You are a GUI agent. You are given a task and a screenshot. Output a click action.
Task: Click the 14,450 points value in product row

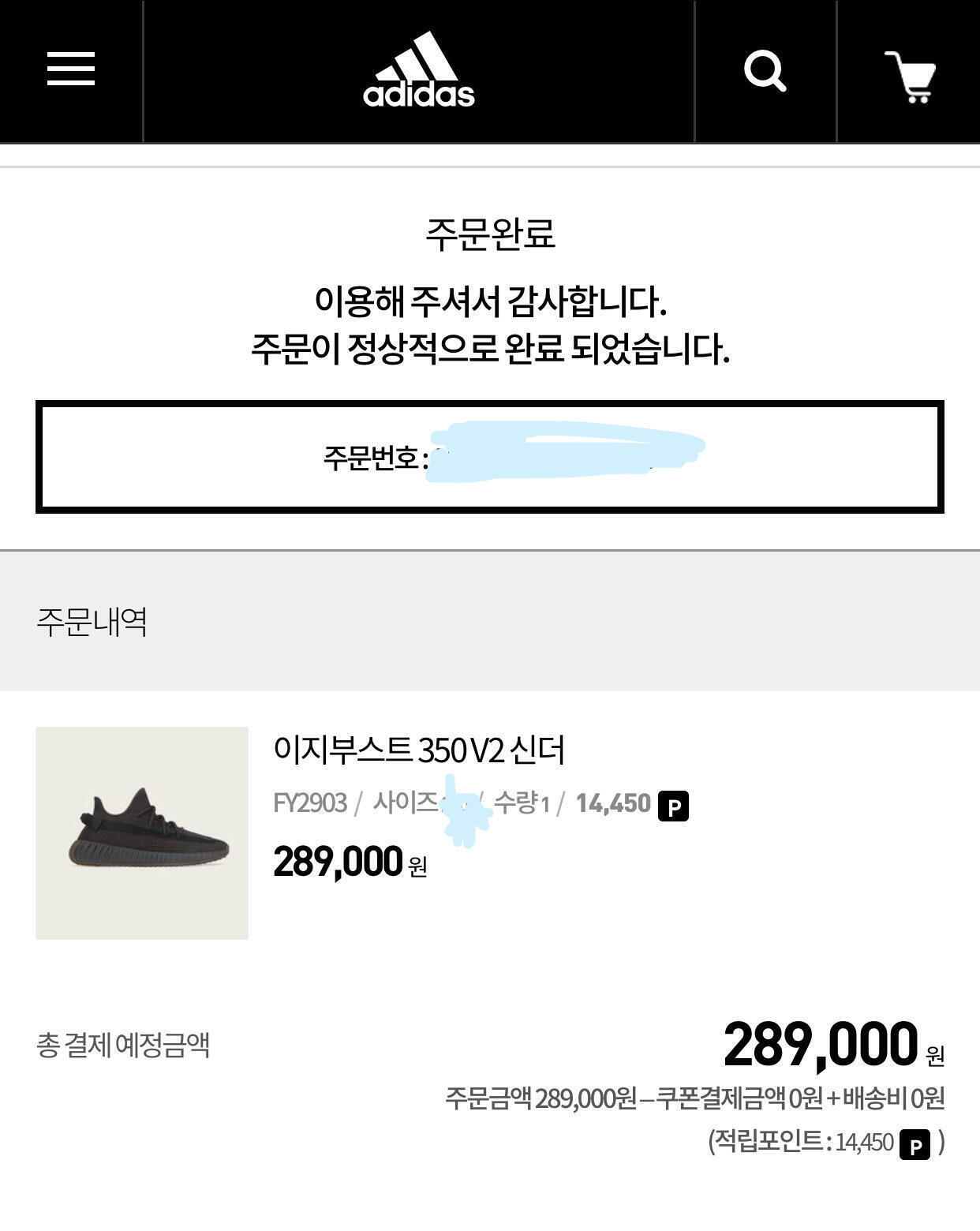coord(613,803)
